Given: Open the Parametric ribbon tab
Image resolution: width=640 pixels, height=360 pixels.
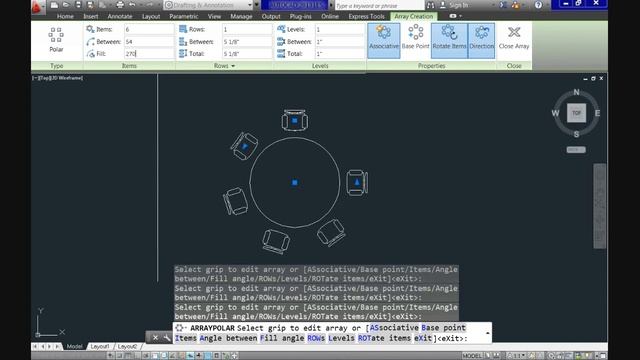Looking at the screenshot, I should tap(184, 16).
